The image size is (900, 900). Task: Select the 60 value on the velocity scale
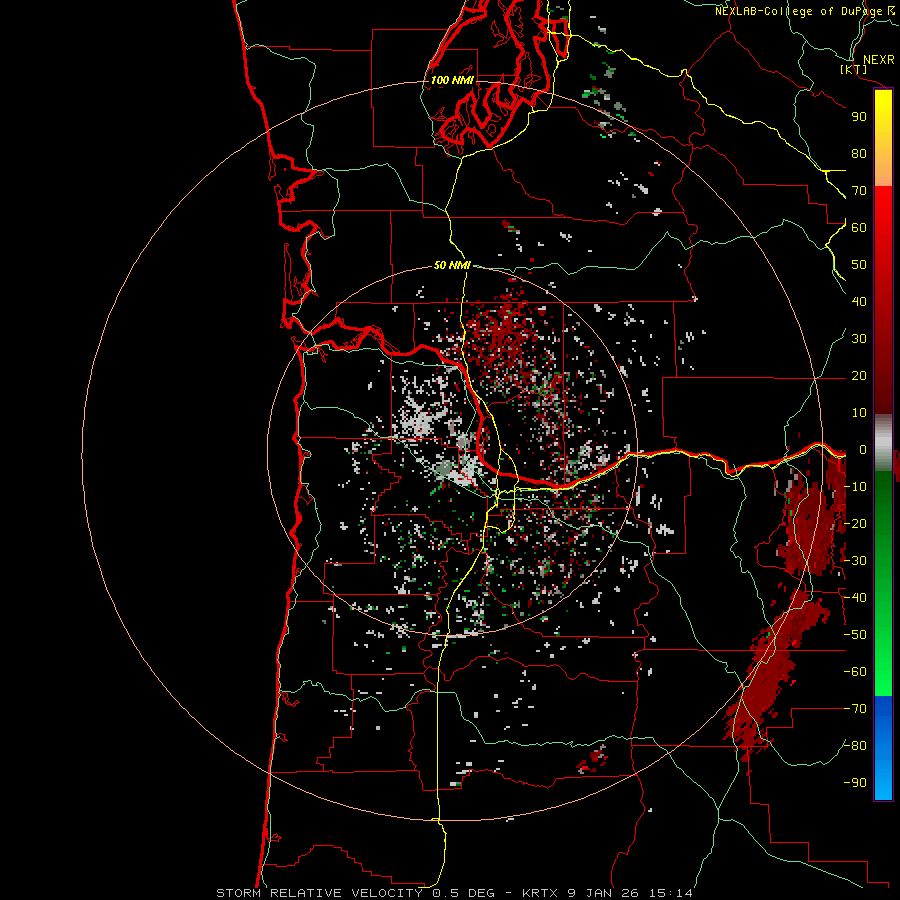(x=859, y=227)
